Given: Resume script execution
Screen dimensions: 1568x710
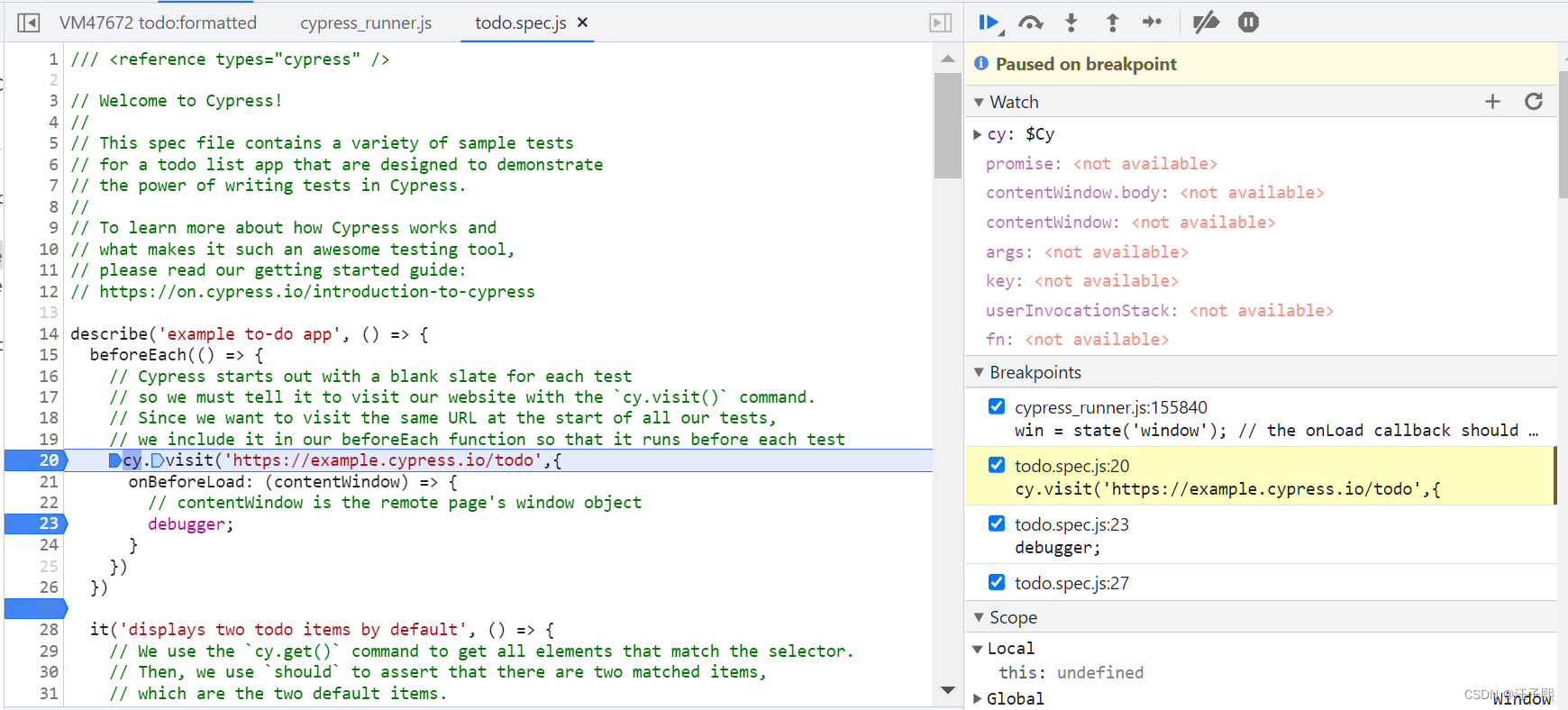Looking at the screenshot, I should [990, 23].
